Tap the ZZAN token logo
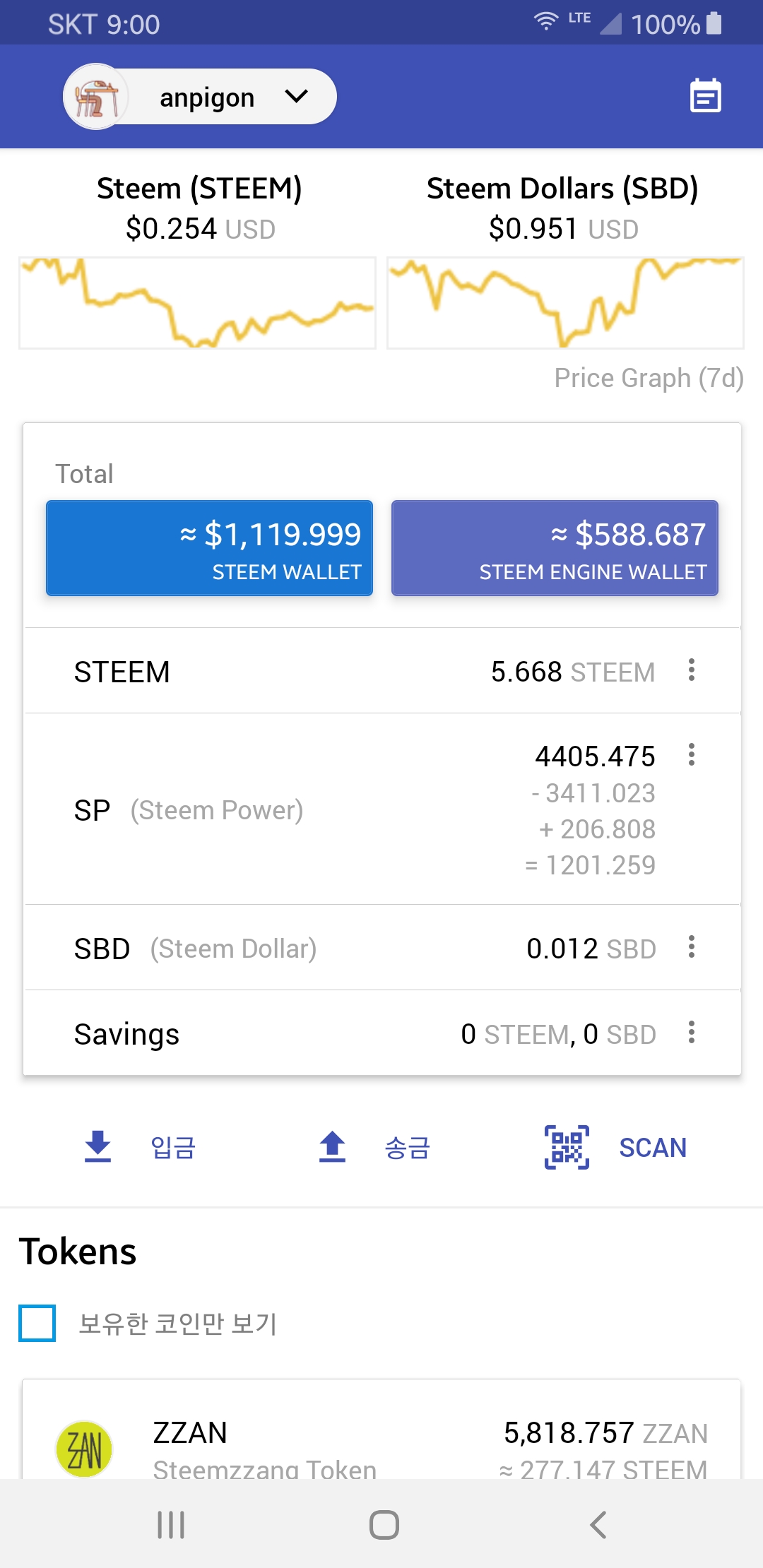Viewport: 763px width, 1568px height. tap(84, 1449)
